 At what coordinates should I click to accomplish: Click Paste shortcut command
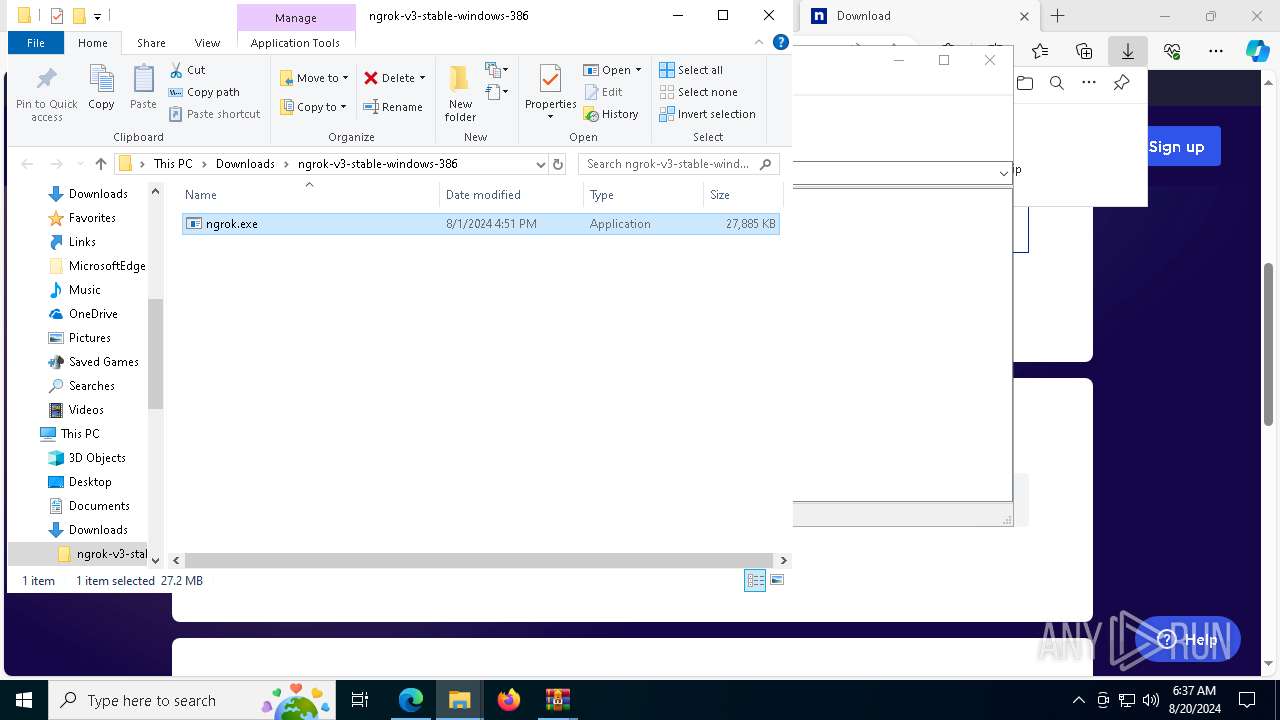pos(215,114)
